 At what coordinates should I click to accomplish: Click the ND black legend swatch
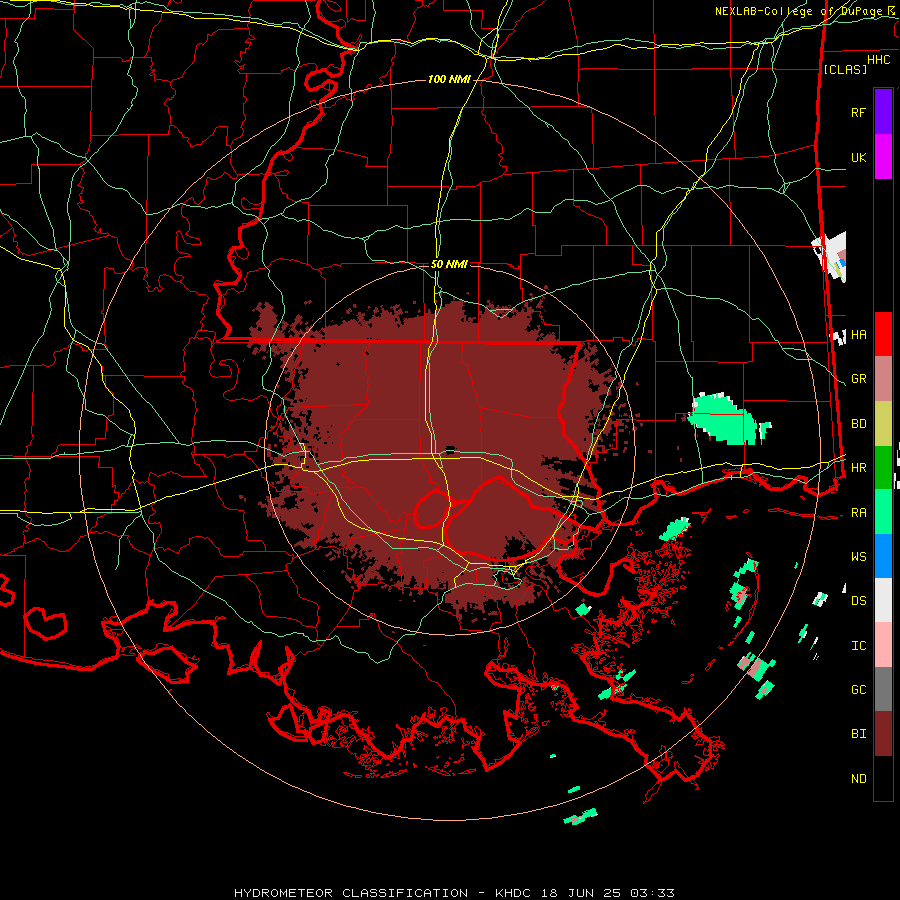coord(883,778)
